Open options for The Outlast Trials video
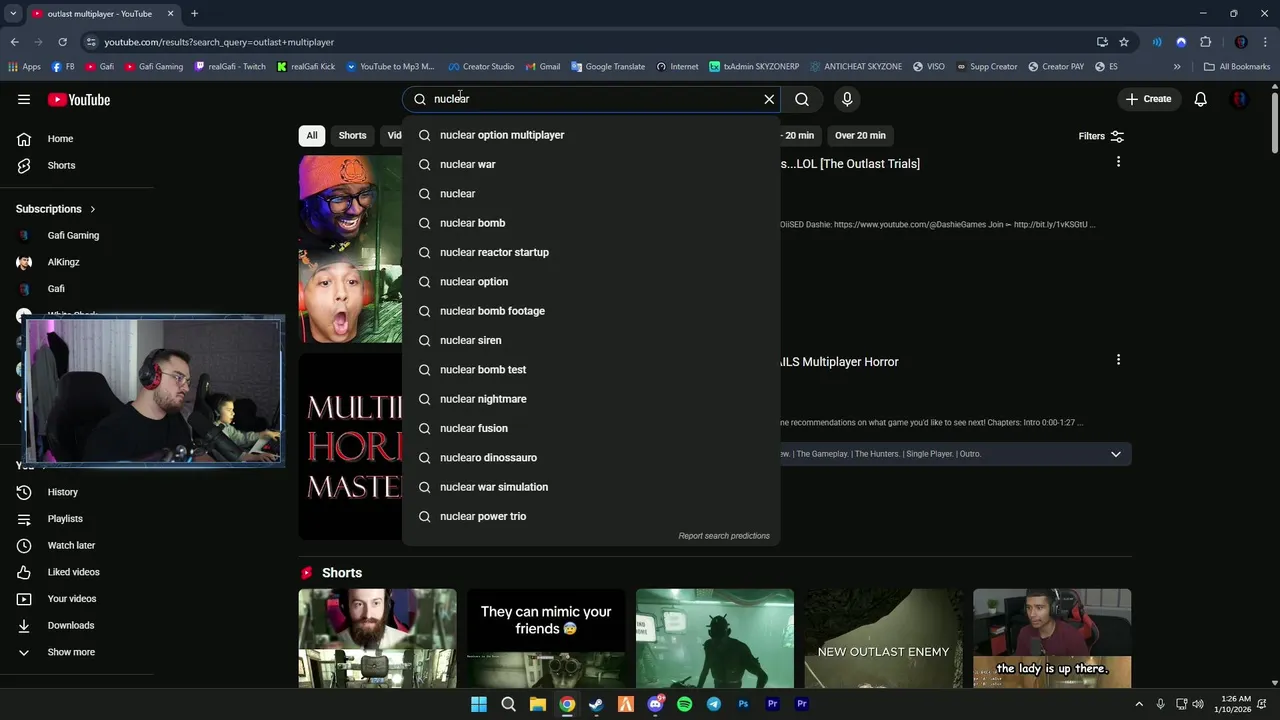The image size is (1280, 720). [1118, 162]
